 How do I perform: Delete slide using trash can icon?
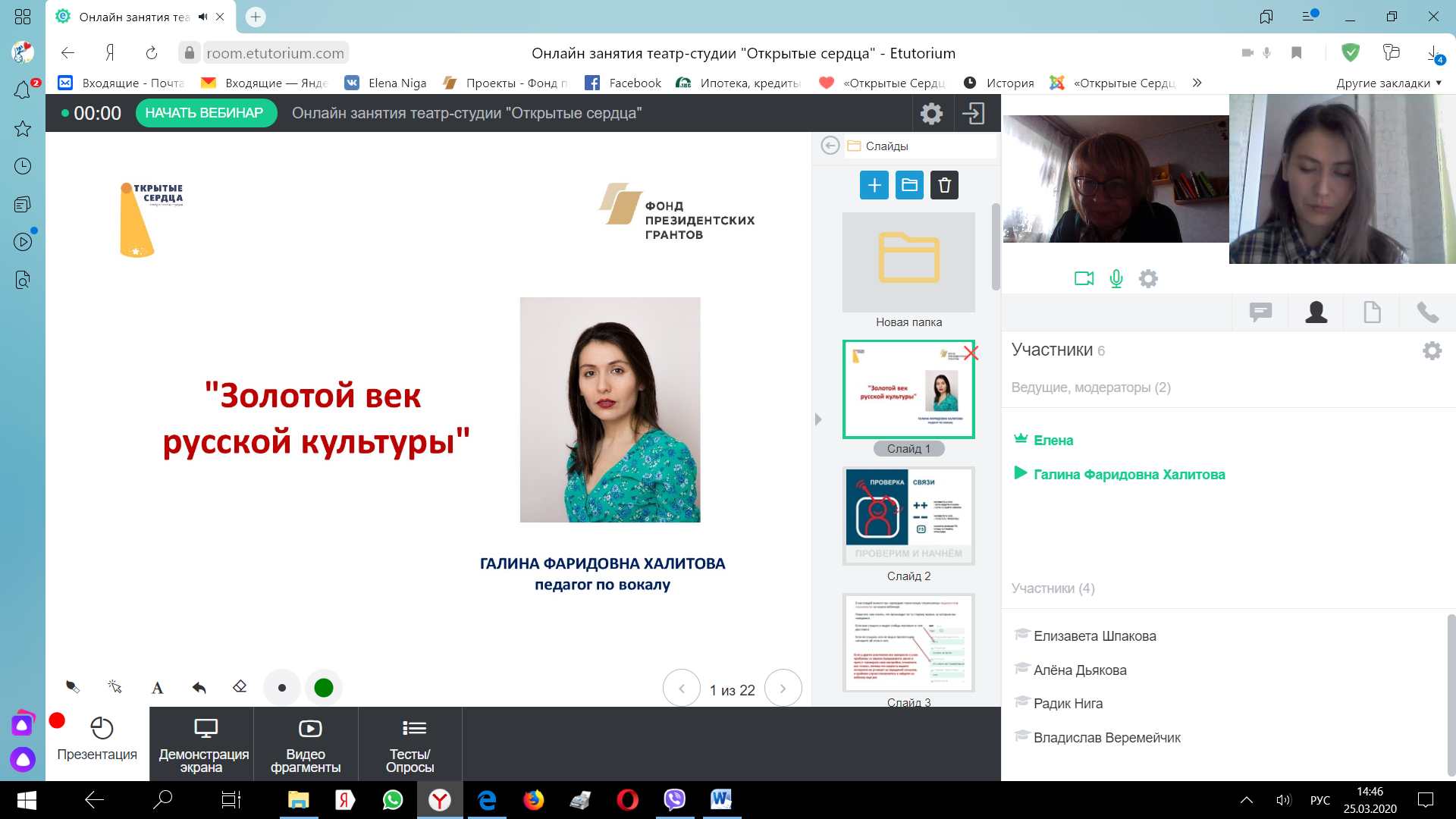pos(944,185)
